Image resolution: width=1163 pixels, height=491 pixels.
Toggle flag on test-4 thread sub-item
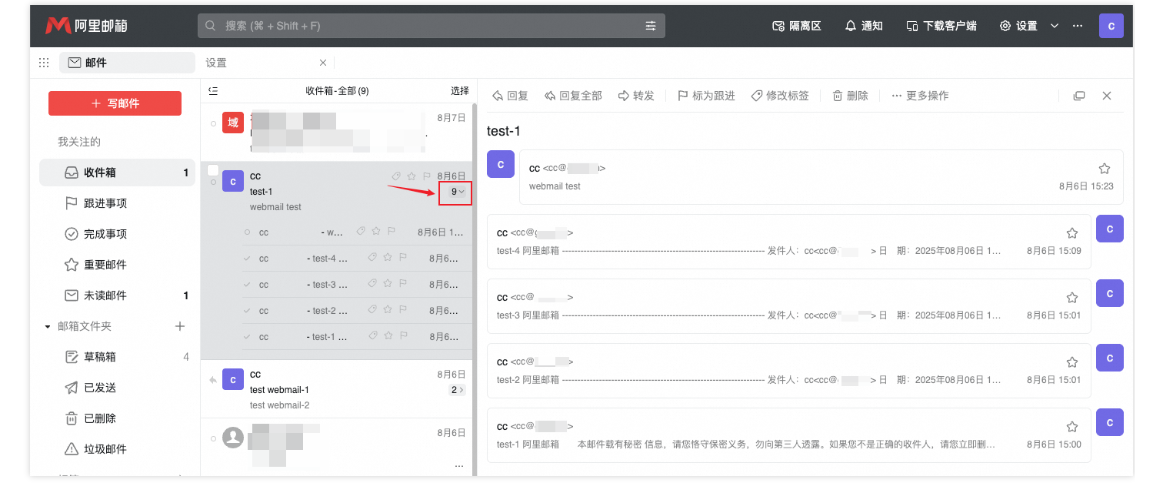click(403, 258)
